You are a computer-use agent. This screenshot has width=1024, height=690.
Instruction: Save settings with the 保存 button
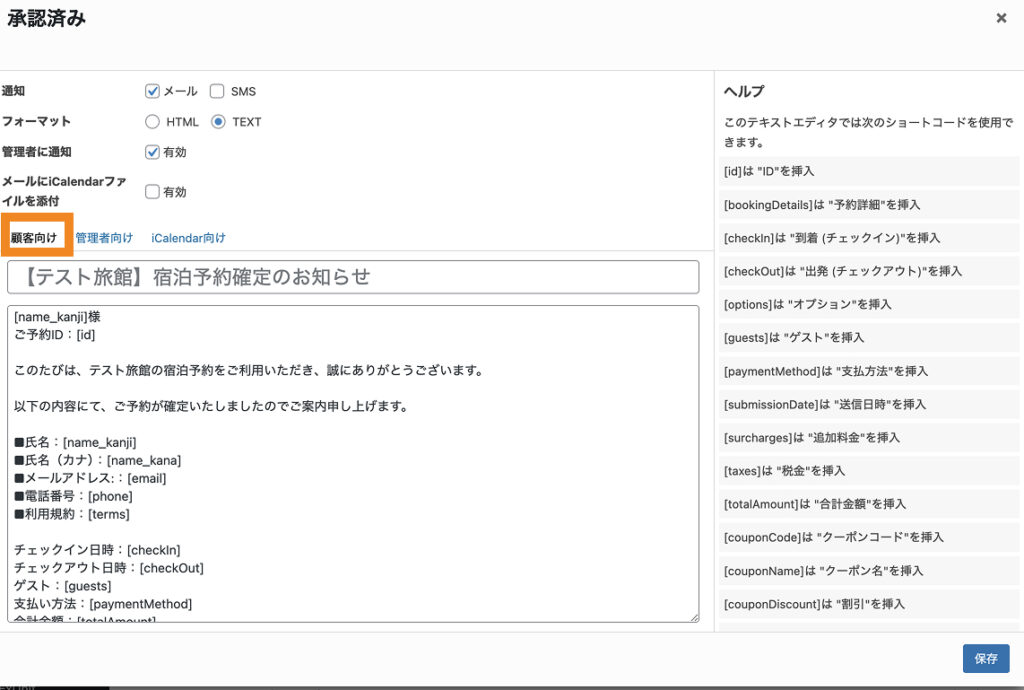[985, 658]
